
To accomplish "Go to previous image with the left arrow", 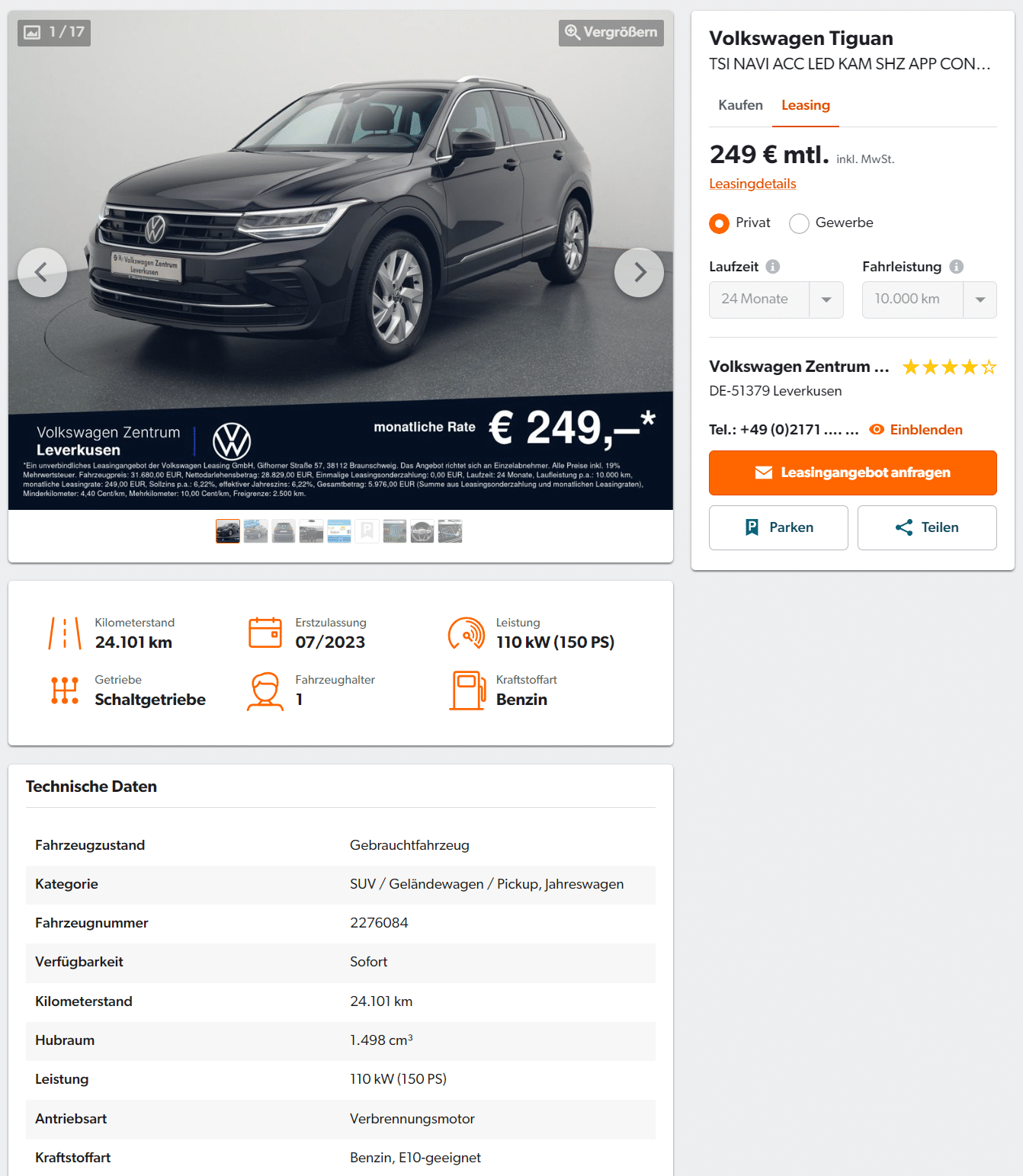I will (42, 272).
